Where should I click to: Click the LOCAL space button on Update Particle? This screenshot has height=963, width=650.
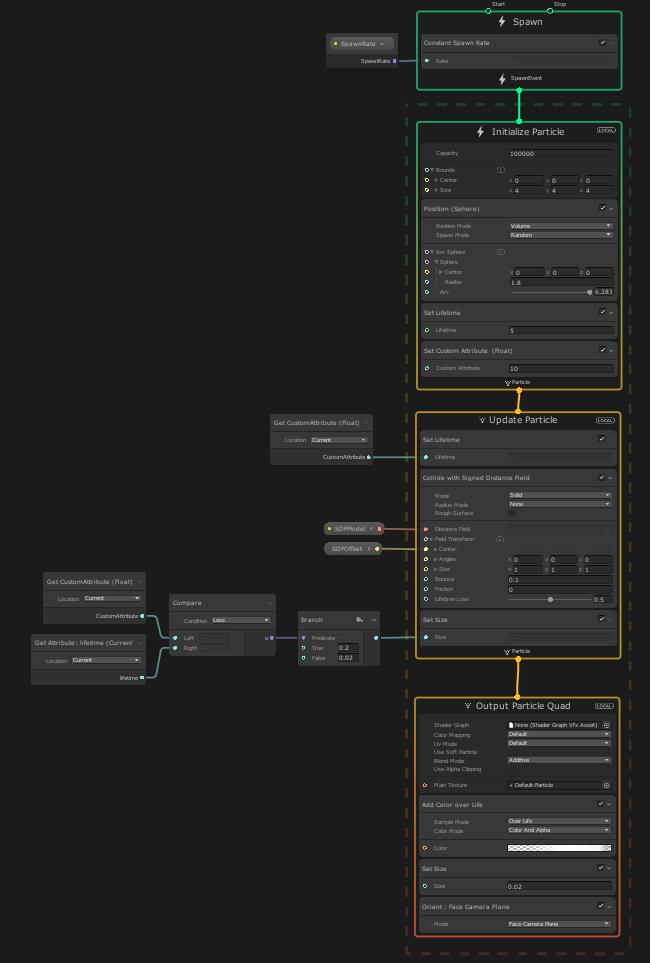605,421
